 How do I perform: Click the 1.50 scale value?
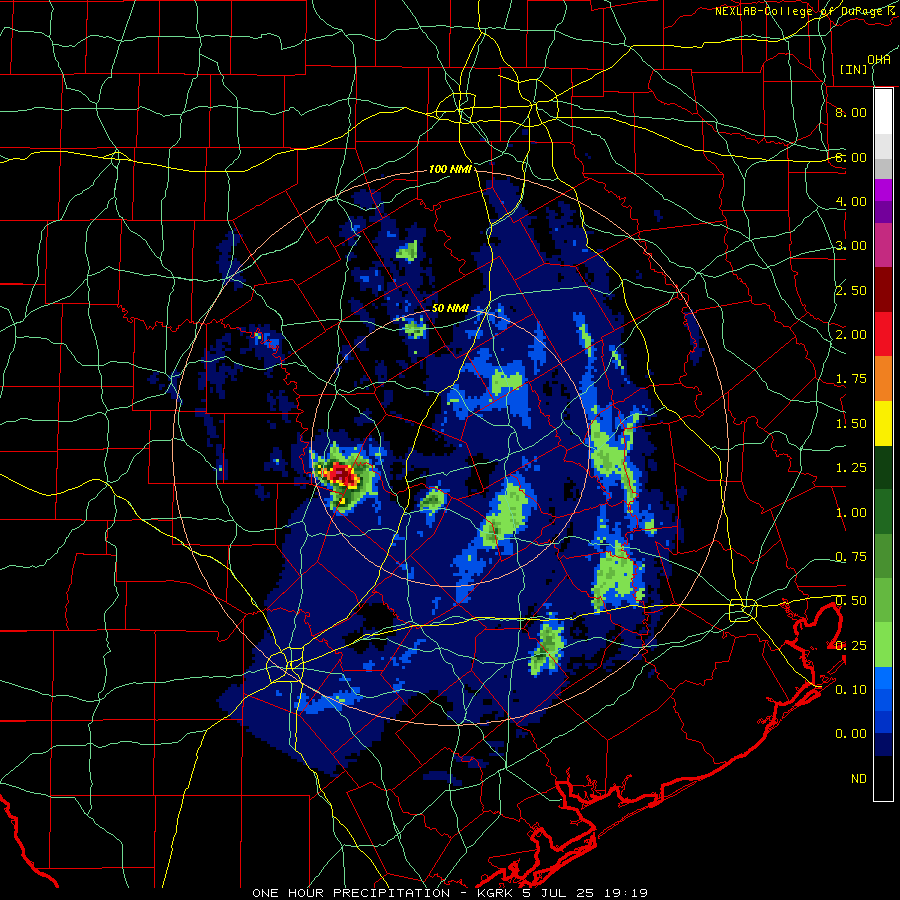click(x=851, y=424)
